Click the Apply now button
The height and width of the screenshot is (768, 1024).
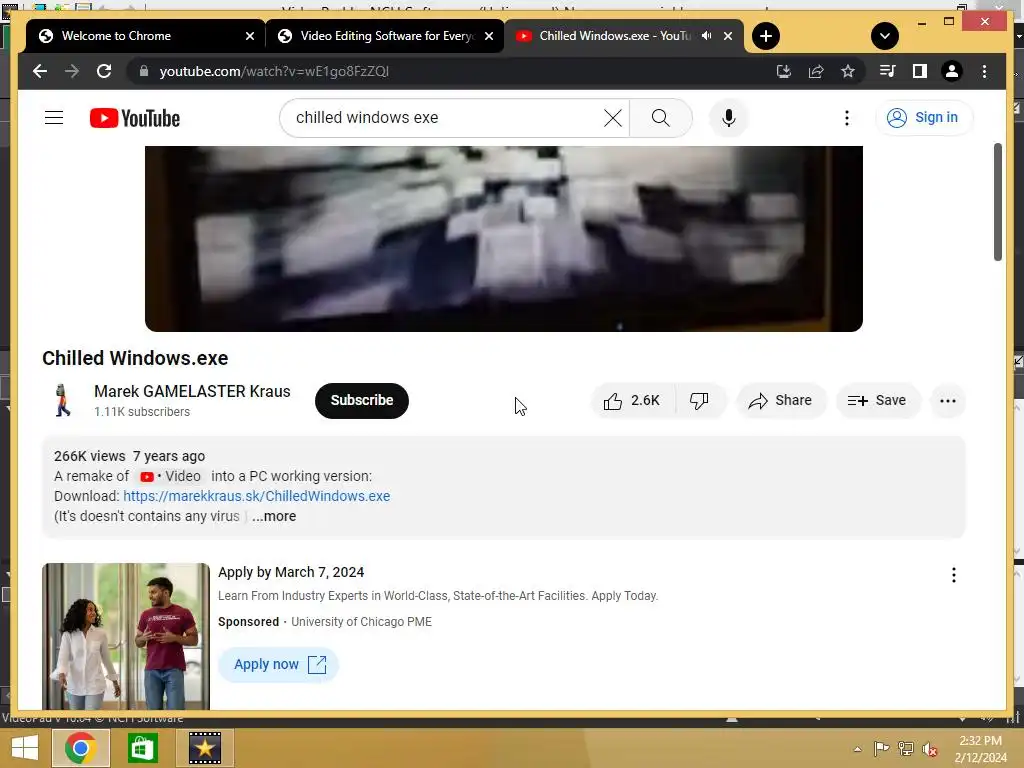click(x=279, y=664)
